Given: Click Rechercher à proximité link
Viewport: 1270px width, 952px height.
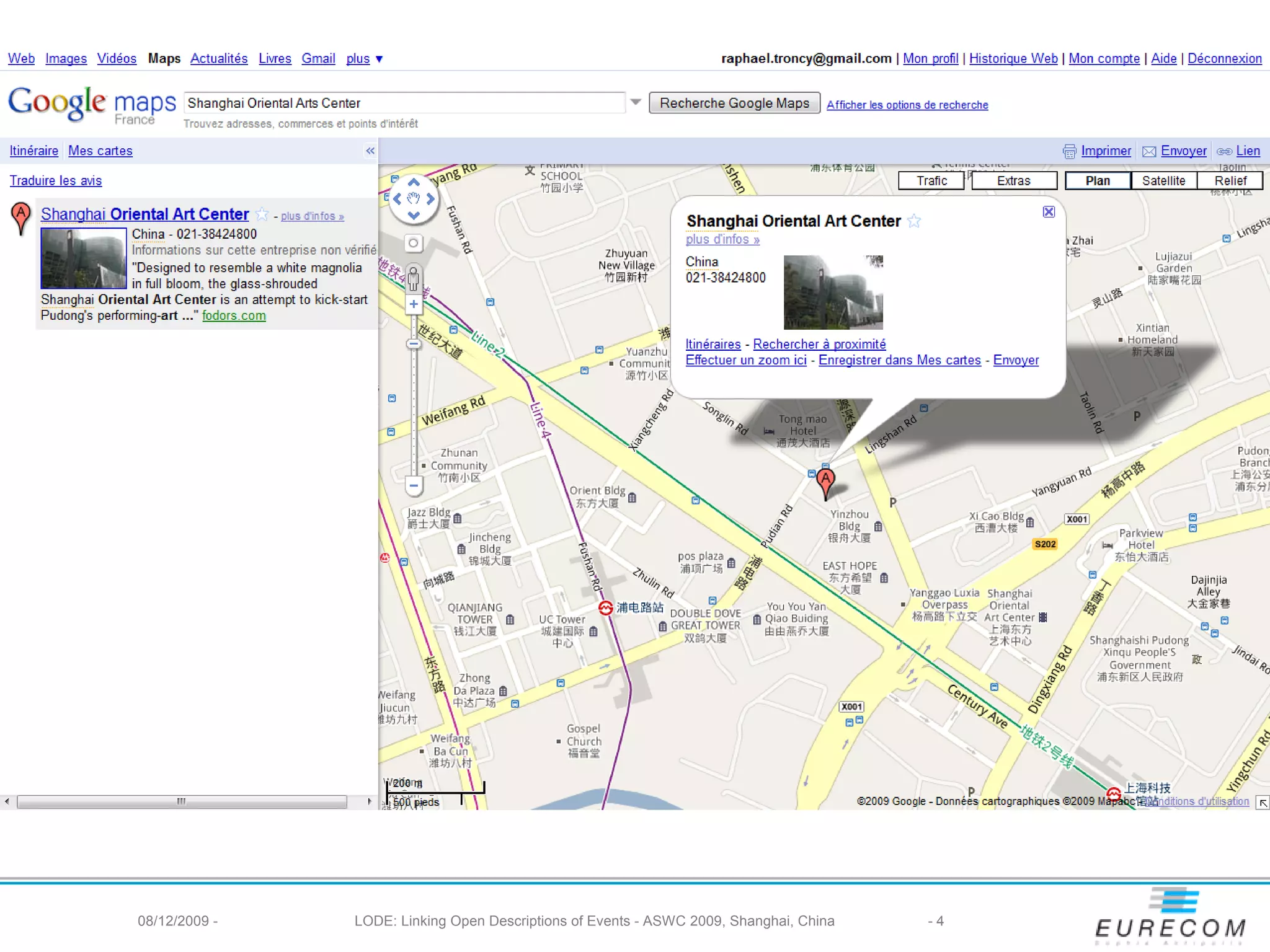Looking at the screenshot, I should pyautogui.click(x=819, y=344).
